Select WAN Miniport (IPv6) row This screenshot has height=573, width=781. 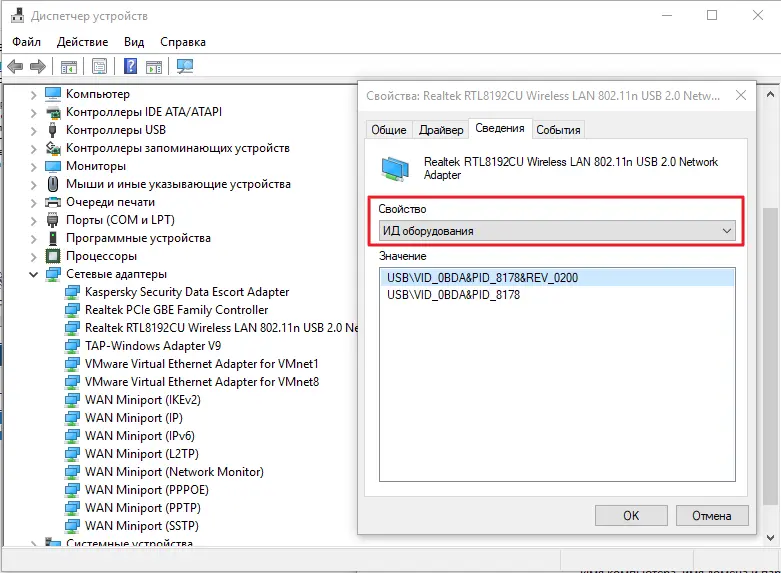(x=139, y=435)
